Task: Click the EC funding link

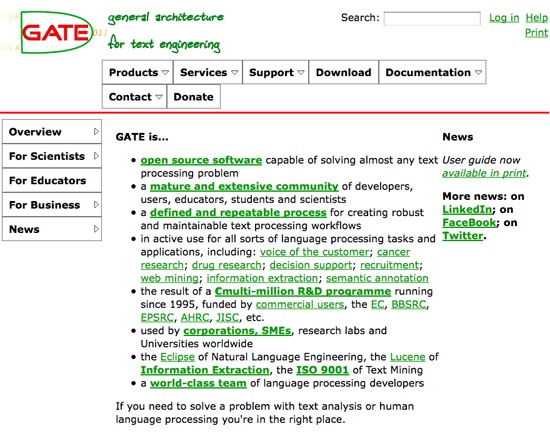Action: 377,305
